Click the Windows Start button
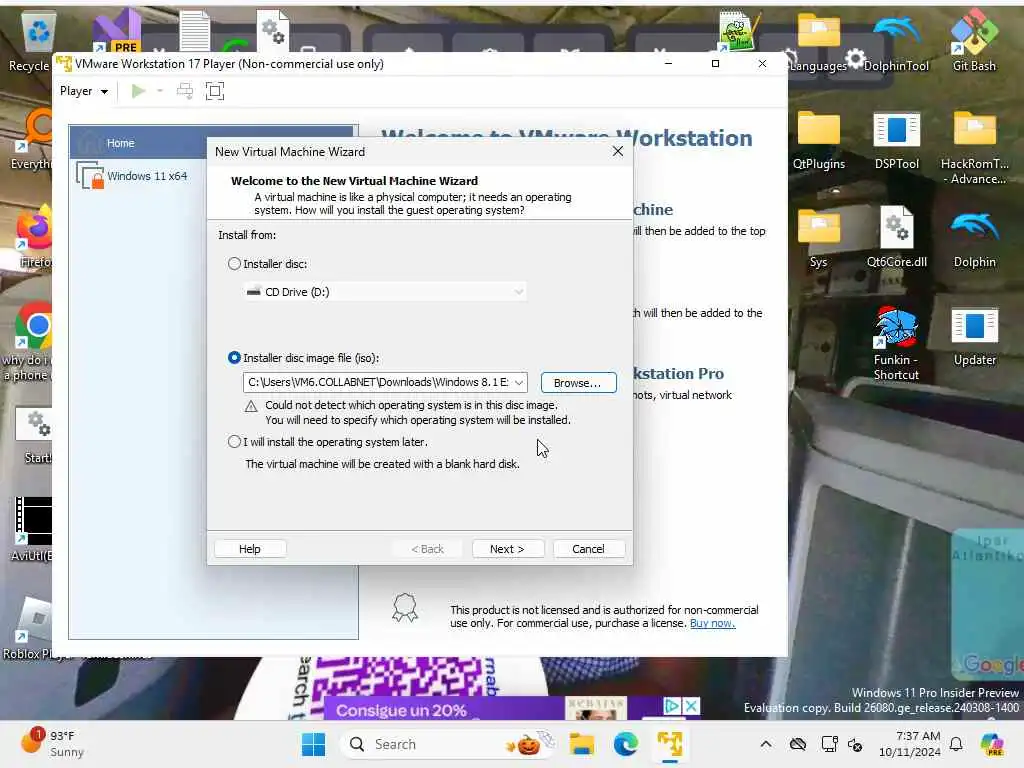 [313, 744]
